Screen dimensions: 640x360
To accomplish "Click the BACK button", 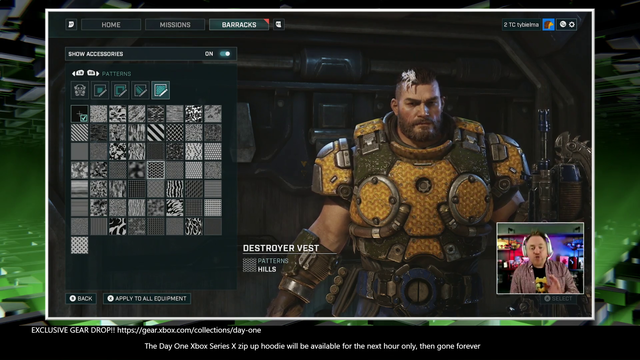I will [x=81, y=298].
